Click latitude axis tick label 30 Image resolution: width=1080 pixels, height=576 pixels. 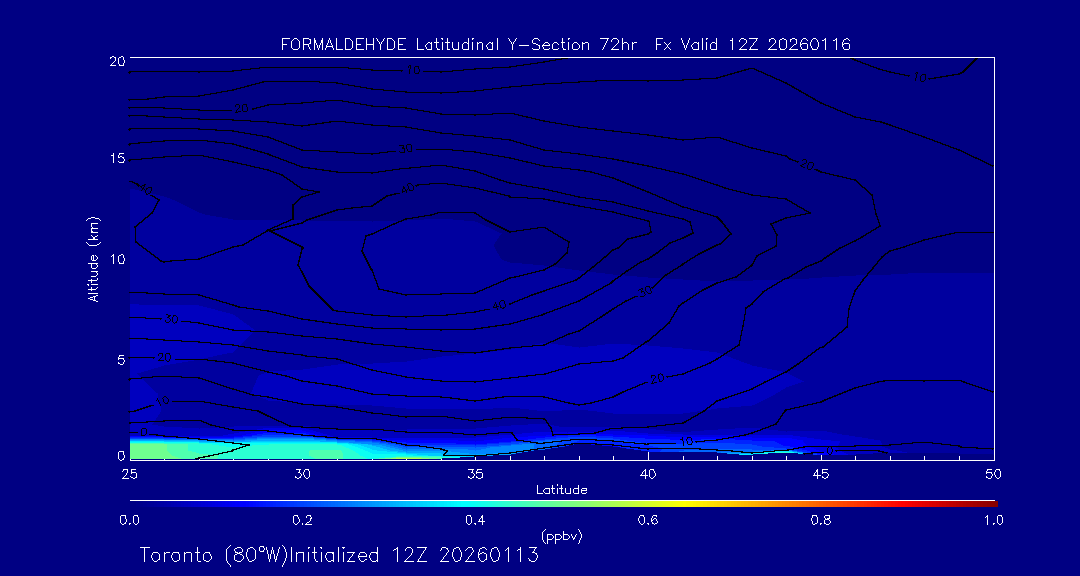302,474
